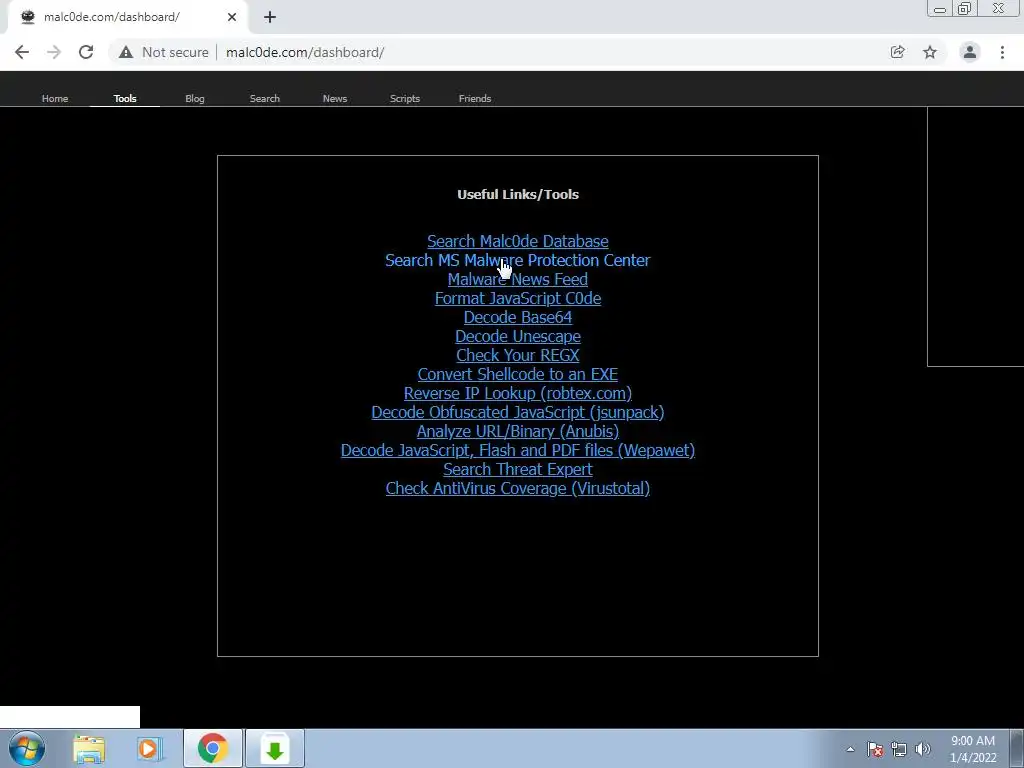Viewport: 1024px width, 768px height.
Task: Go back using the browser back arrow
Action: (x=22, y=52)
